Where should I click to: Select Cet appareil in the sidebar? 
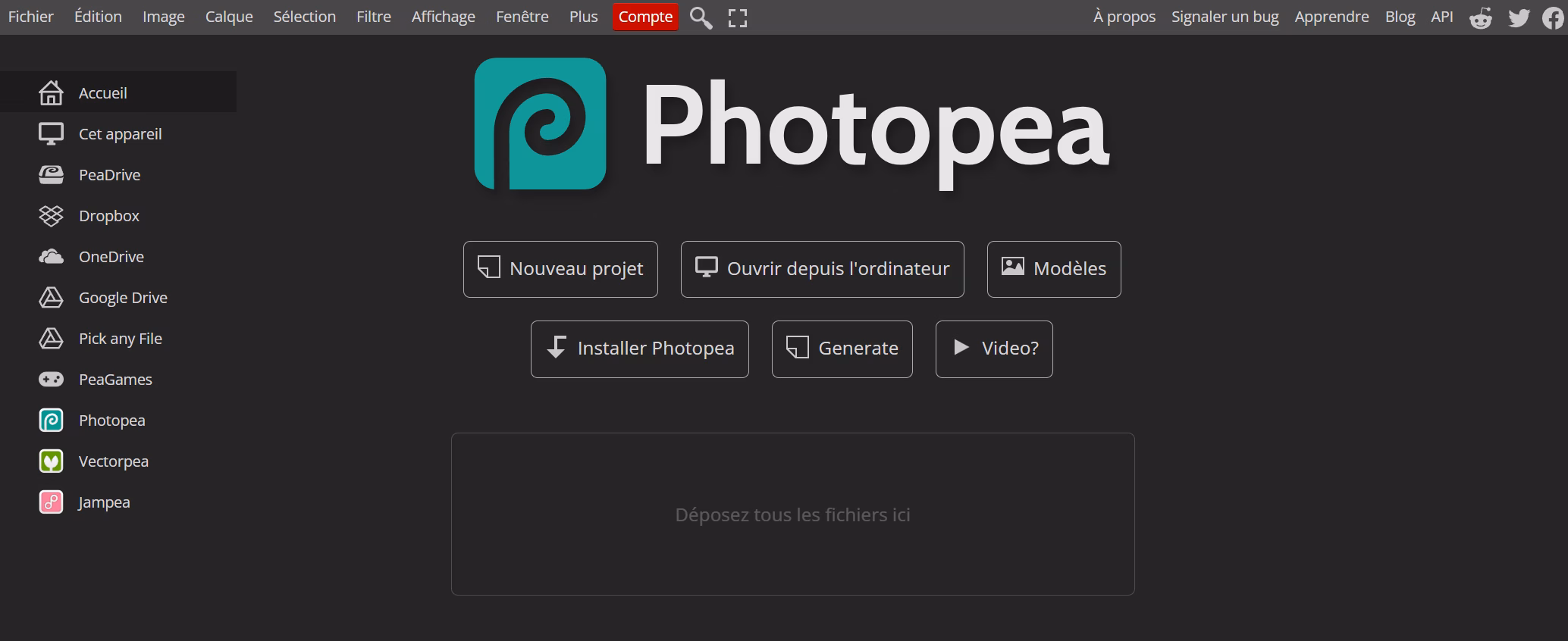coord(118,133)
